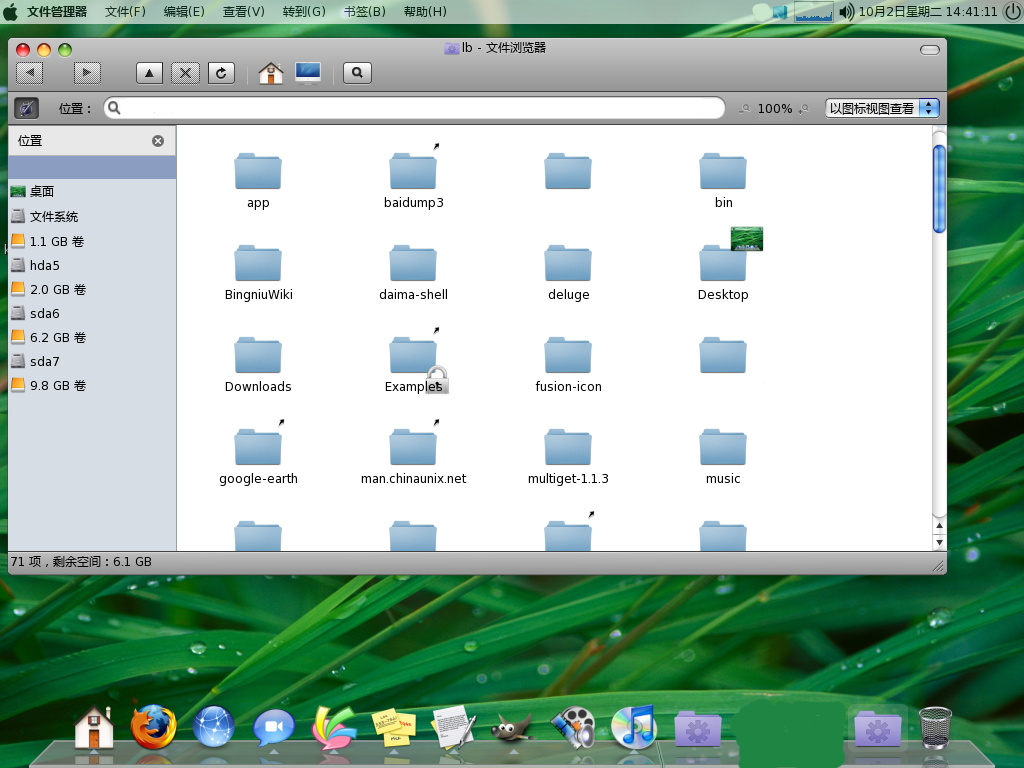Open the sidebar 位置 panel selector
This screenshot has width=1024, height=768.
click(30, 140)
